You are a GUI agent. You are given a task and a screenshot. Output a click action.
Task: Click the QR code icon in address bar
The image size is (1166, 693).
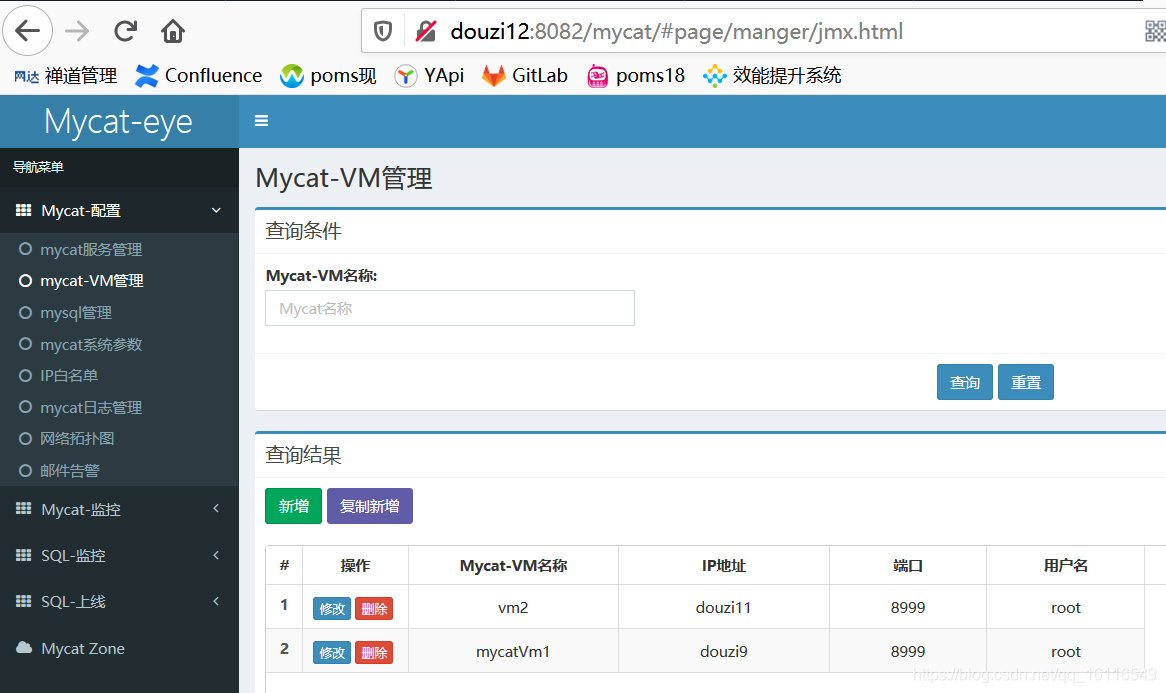click(x=1155, y=31)
